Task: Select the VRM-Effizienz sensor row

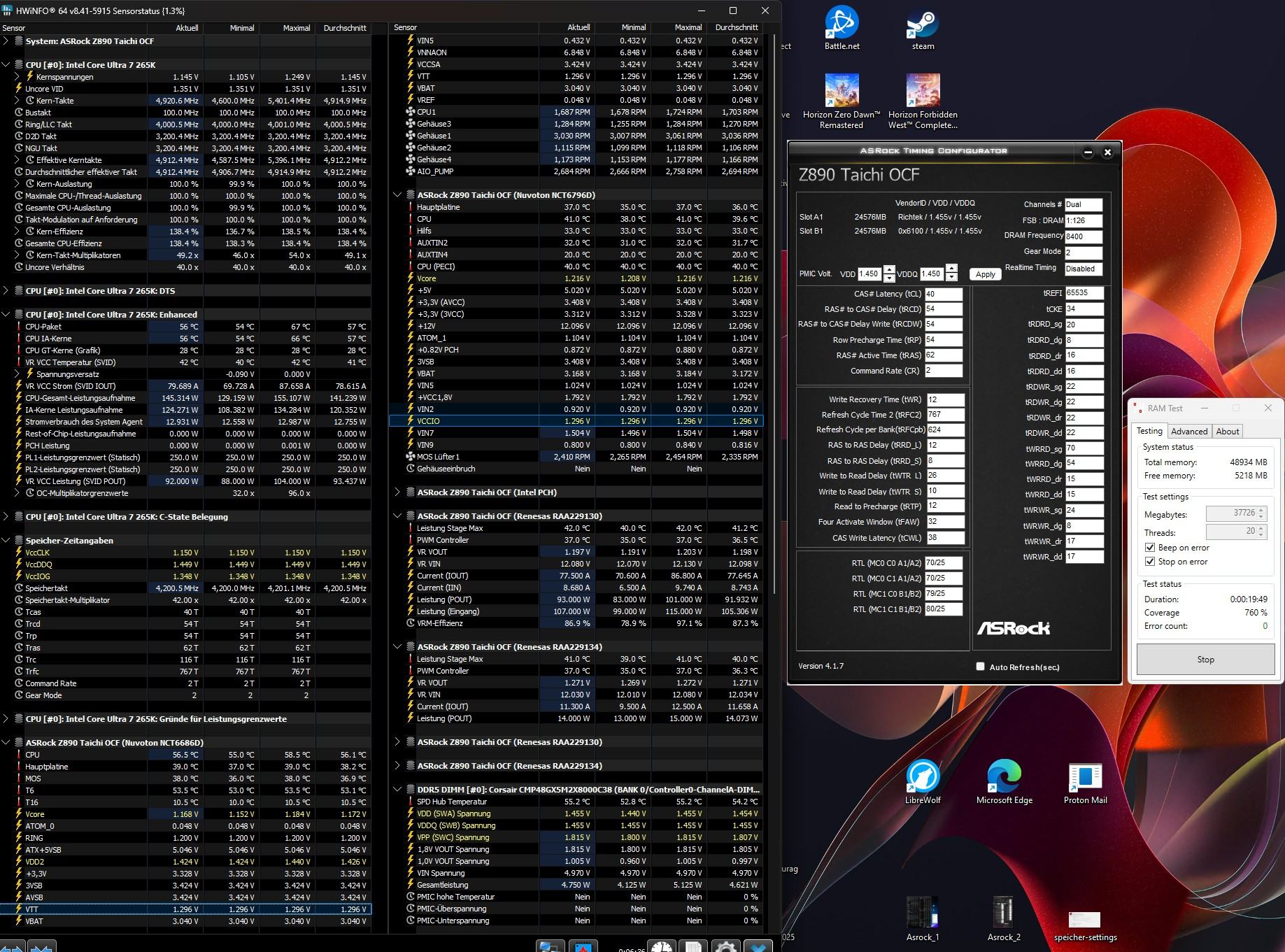Action: click(576, 623)
